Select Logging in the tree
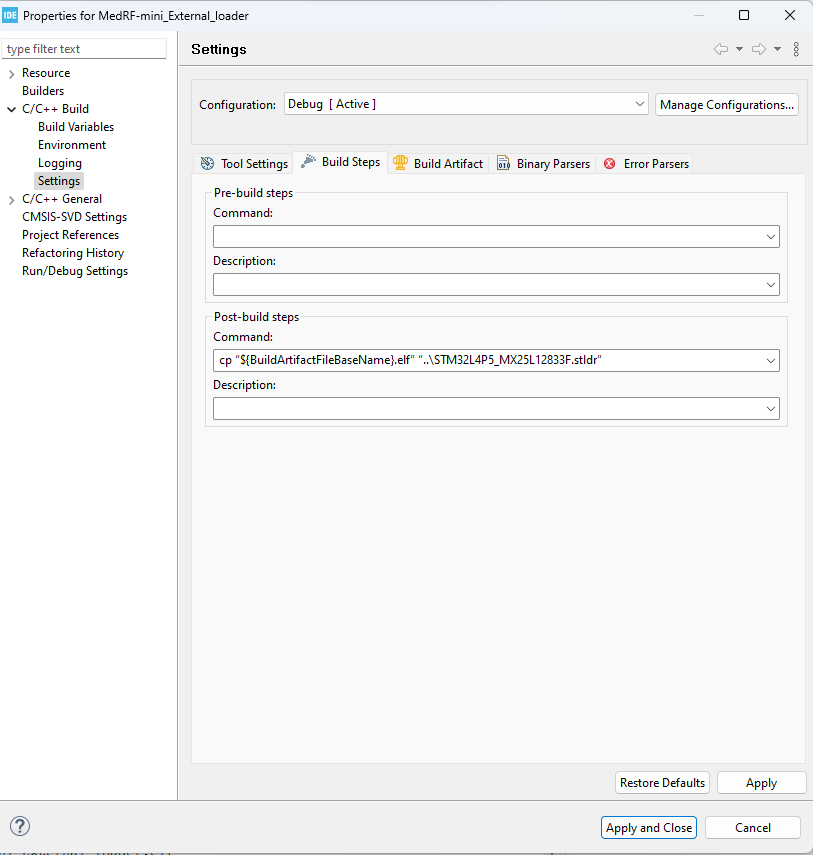 tap(59, 163)
